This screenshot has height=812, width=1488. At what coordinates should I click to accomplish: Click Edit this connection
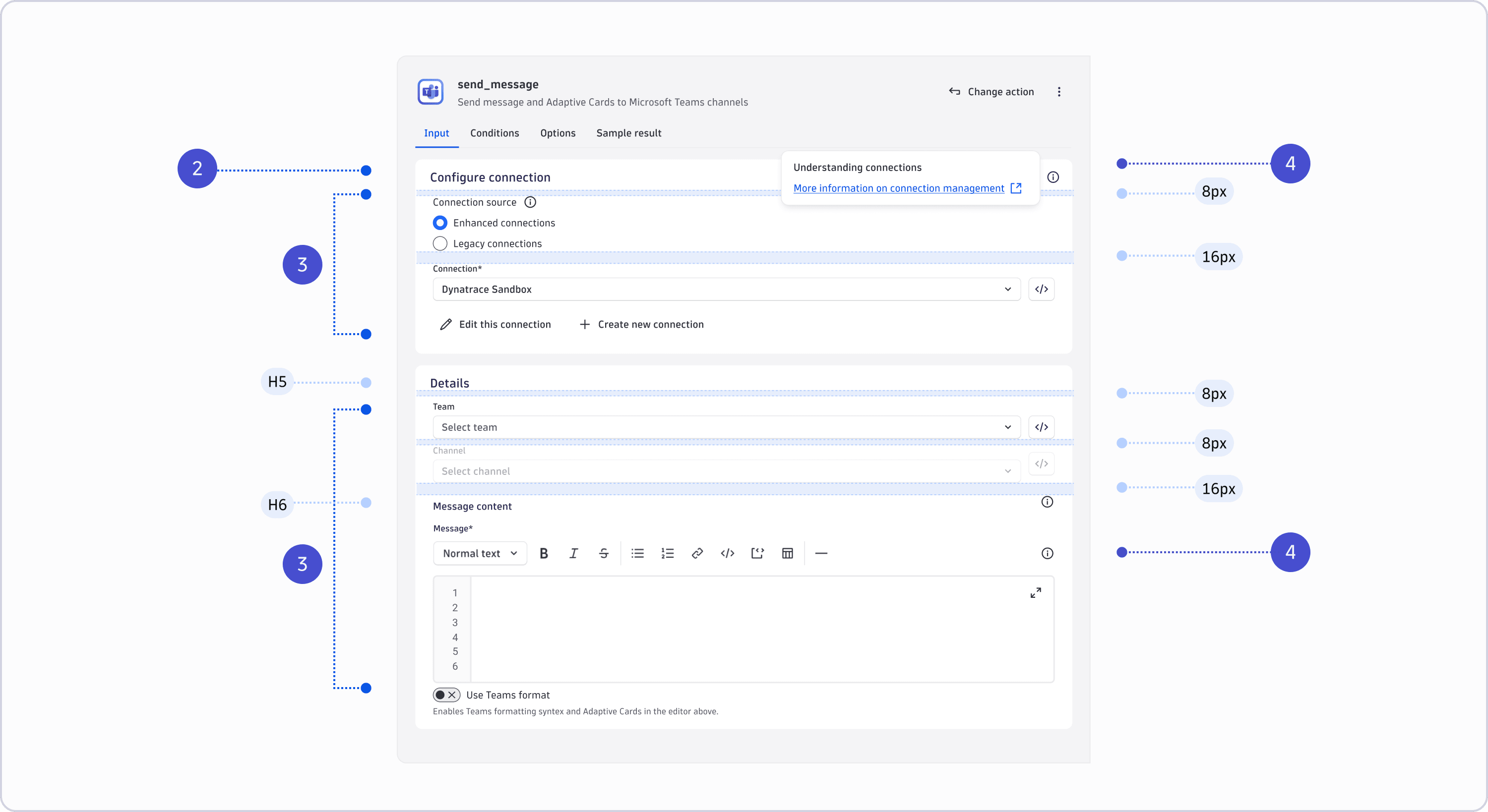click(x=495, y=325)
